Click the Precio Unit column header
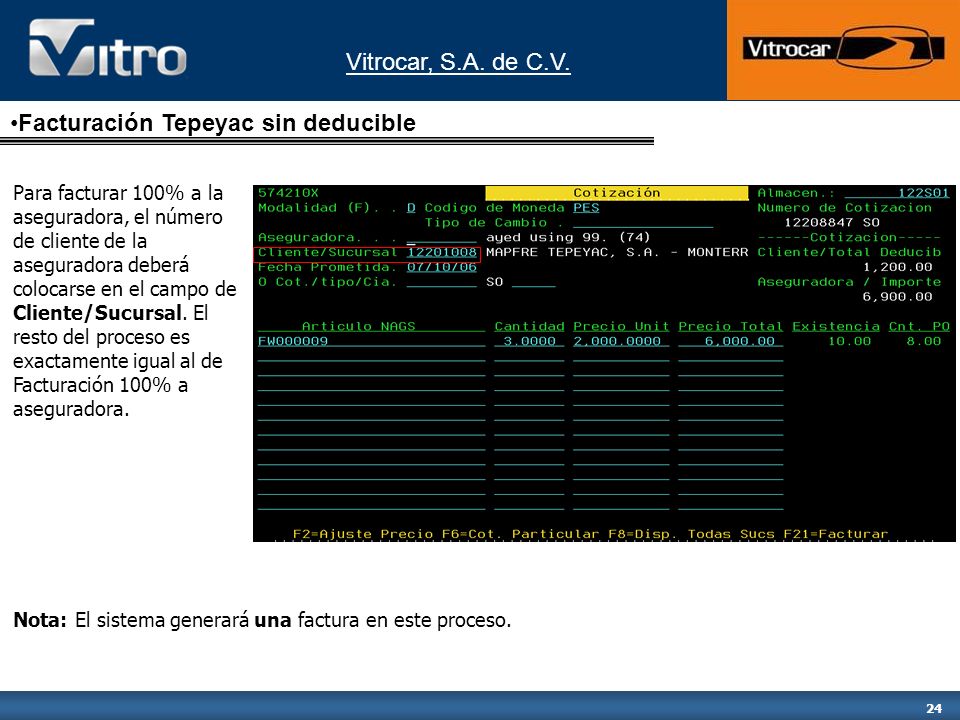This screenshot has height=720, width=960. pyautogui.click(x=621, y=326)
